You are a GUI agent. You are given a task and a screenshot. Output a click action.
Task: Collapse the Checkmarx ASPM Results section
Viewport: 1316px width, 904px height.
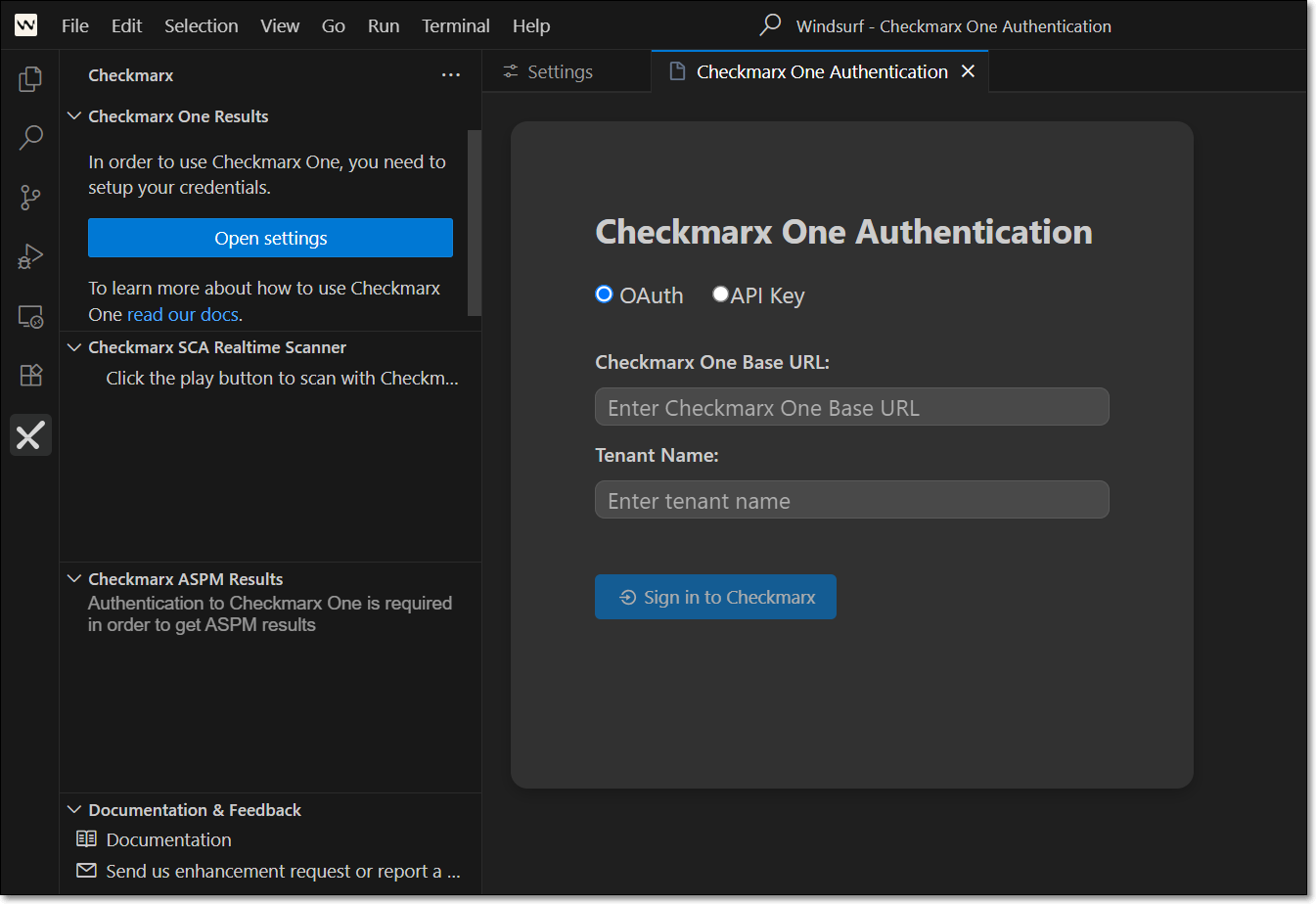tap(74, 578)
